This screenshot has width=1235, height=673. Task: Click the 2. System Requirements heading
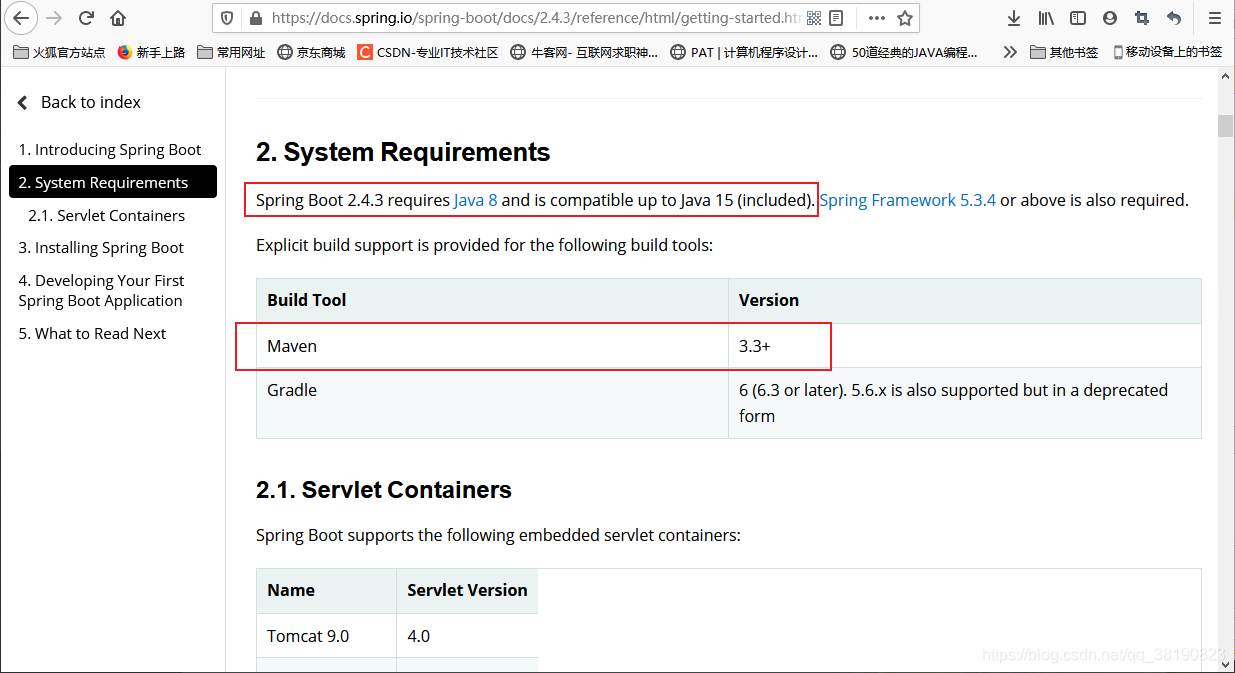(x=403, y=152)
